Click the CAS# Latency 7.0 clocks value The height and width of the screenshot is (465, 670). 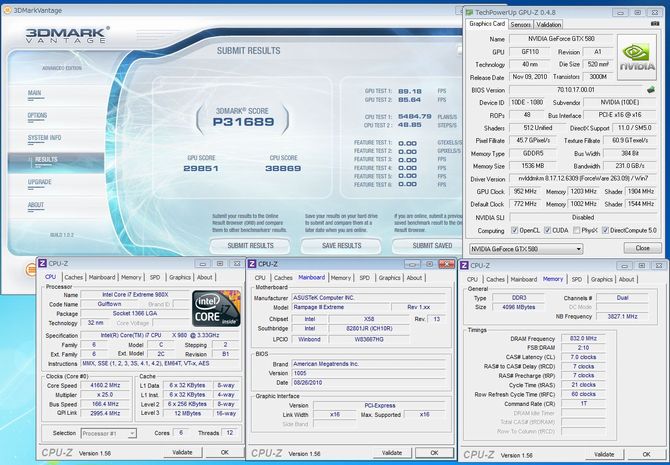(x=583, y=357)
